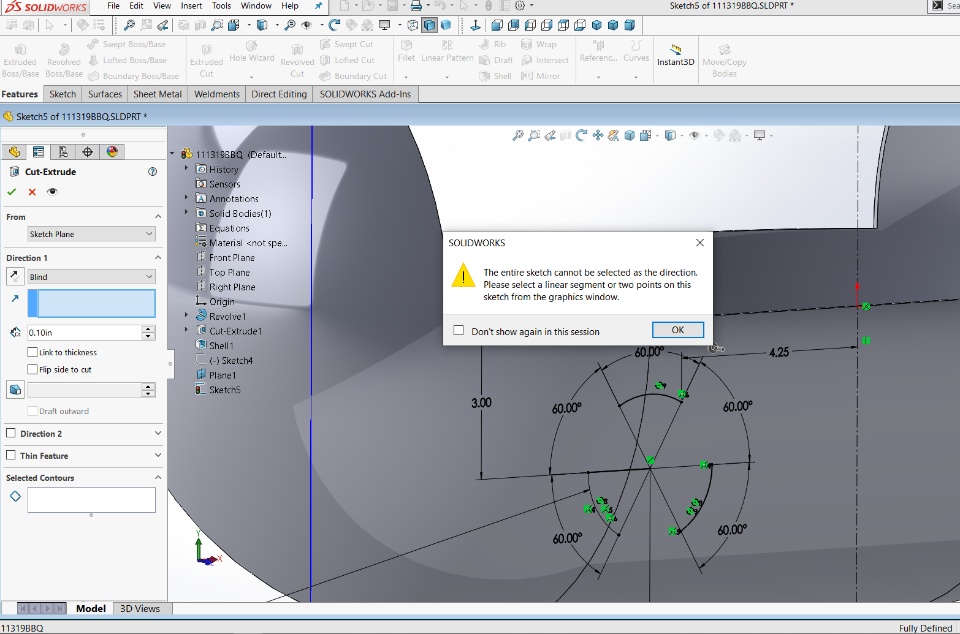This screenshot has height=634, width=960.
Task: Click the Pan arrows icon in the heads-up toolbar
Action: point(598,135)
